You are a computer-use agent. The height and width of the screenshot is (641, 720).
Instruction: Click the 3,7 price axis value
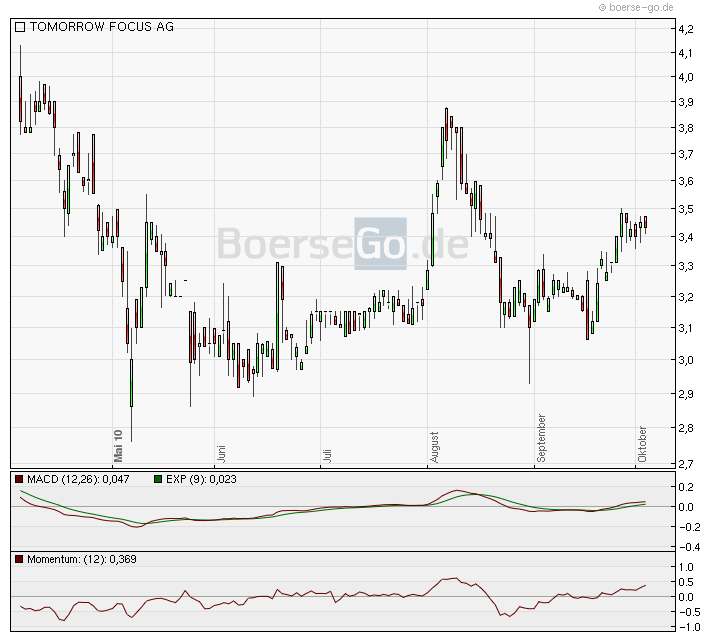686,154
